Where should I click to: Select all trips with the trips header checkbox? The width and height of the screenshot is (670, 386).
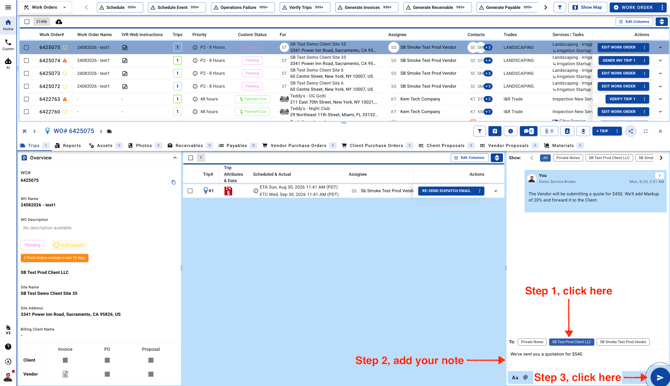(x=191, y=158)
